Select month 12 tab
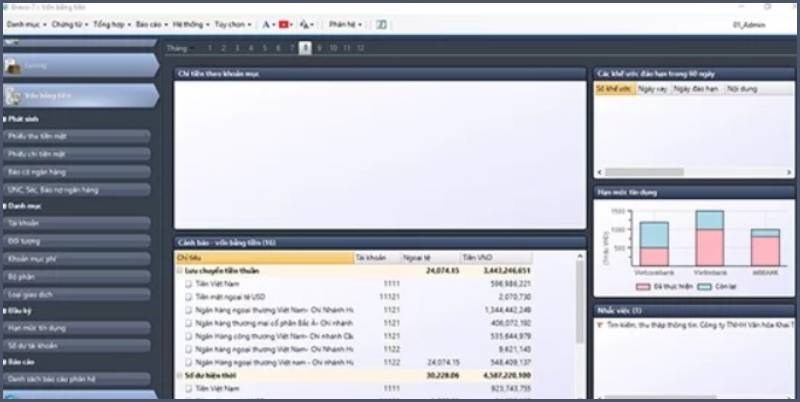The width and height of the screenshot is (800, 402). tap(360, 48)
